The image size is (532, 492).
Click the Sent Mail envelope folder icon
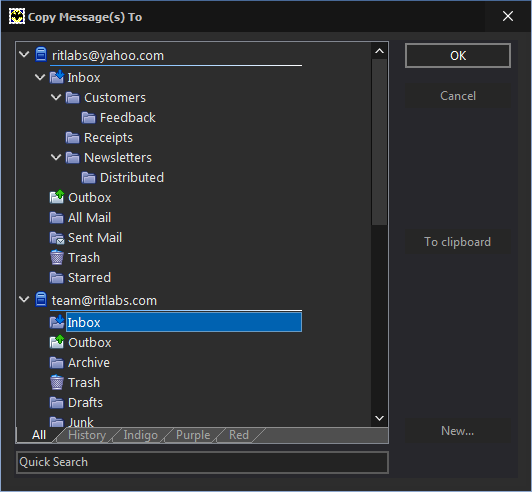56,238
